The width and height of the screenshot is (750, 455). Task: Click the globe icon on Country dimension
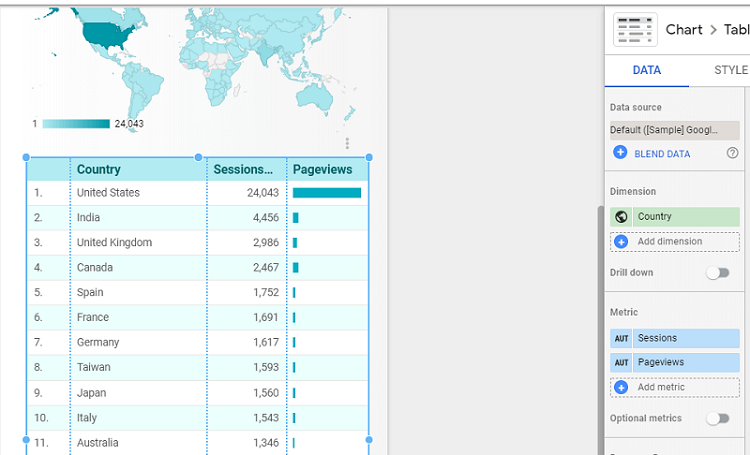click(x=621, y=217)
